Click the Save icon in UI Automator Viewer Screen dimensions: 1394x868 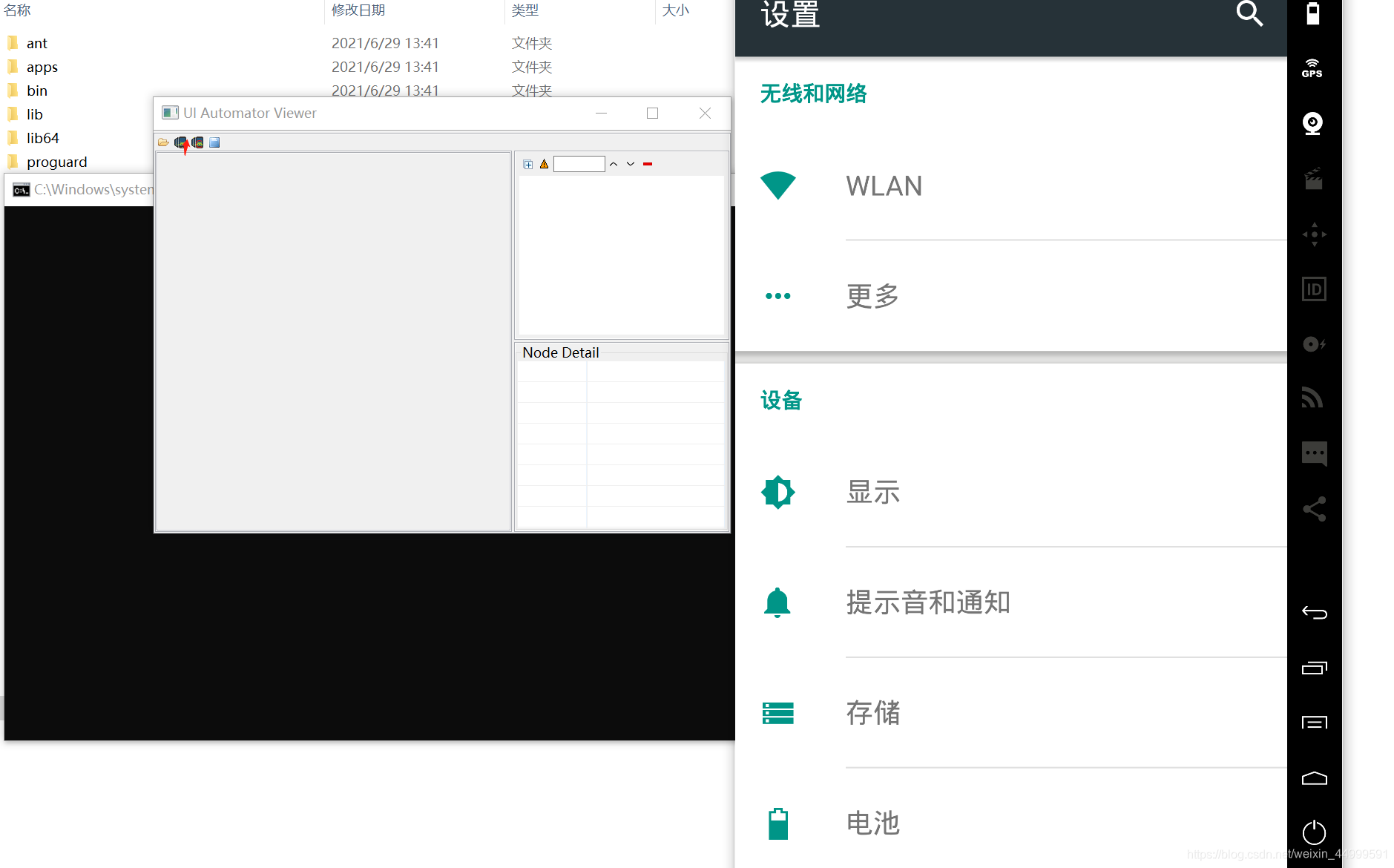[214, 142]
